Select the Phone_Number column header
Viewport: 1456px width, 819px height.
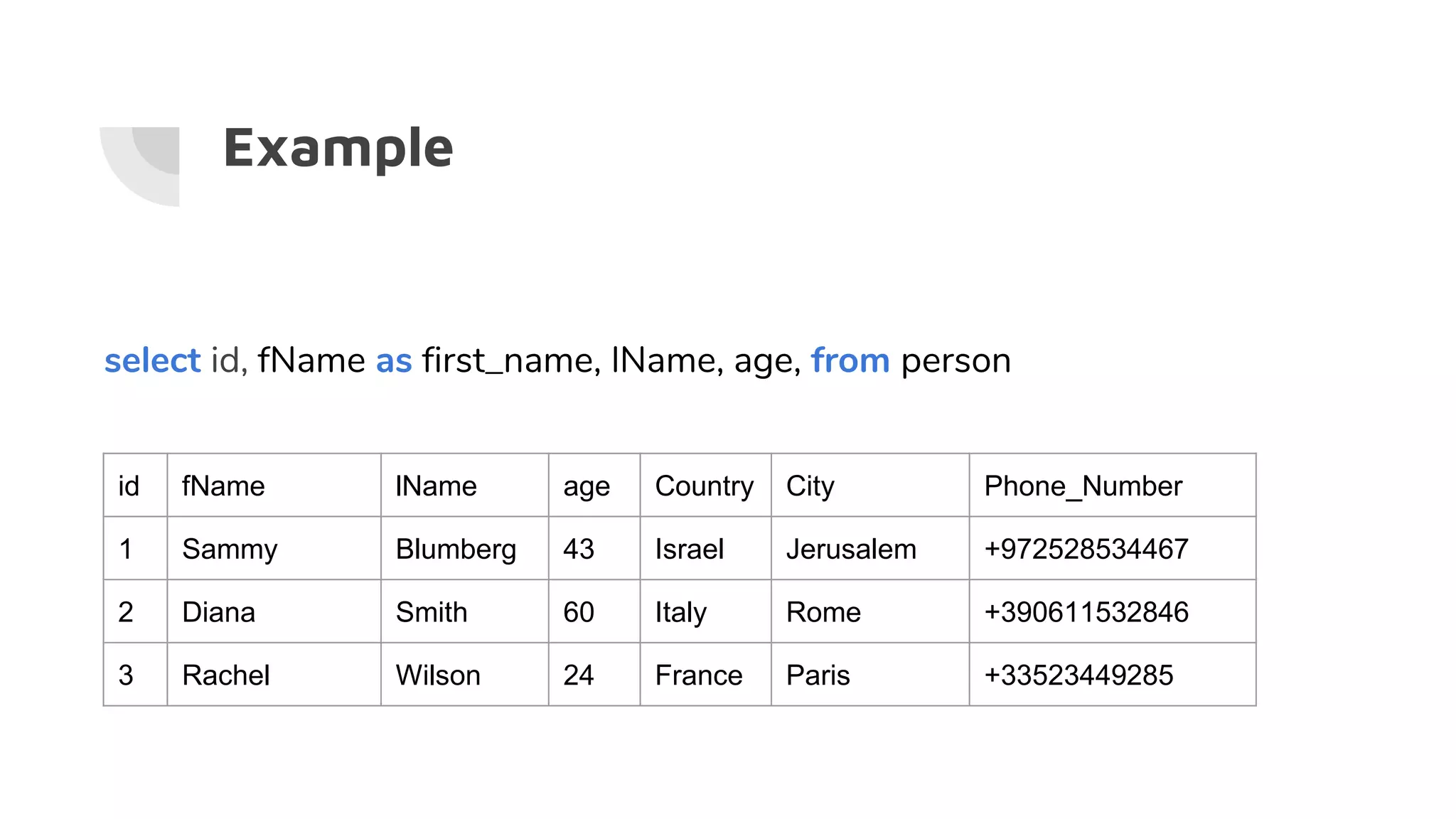click(x=1083, y=486)
